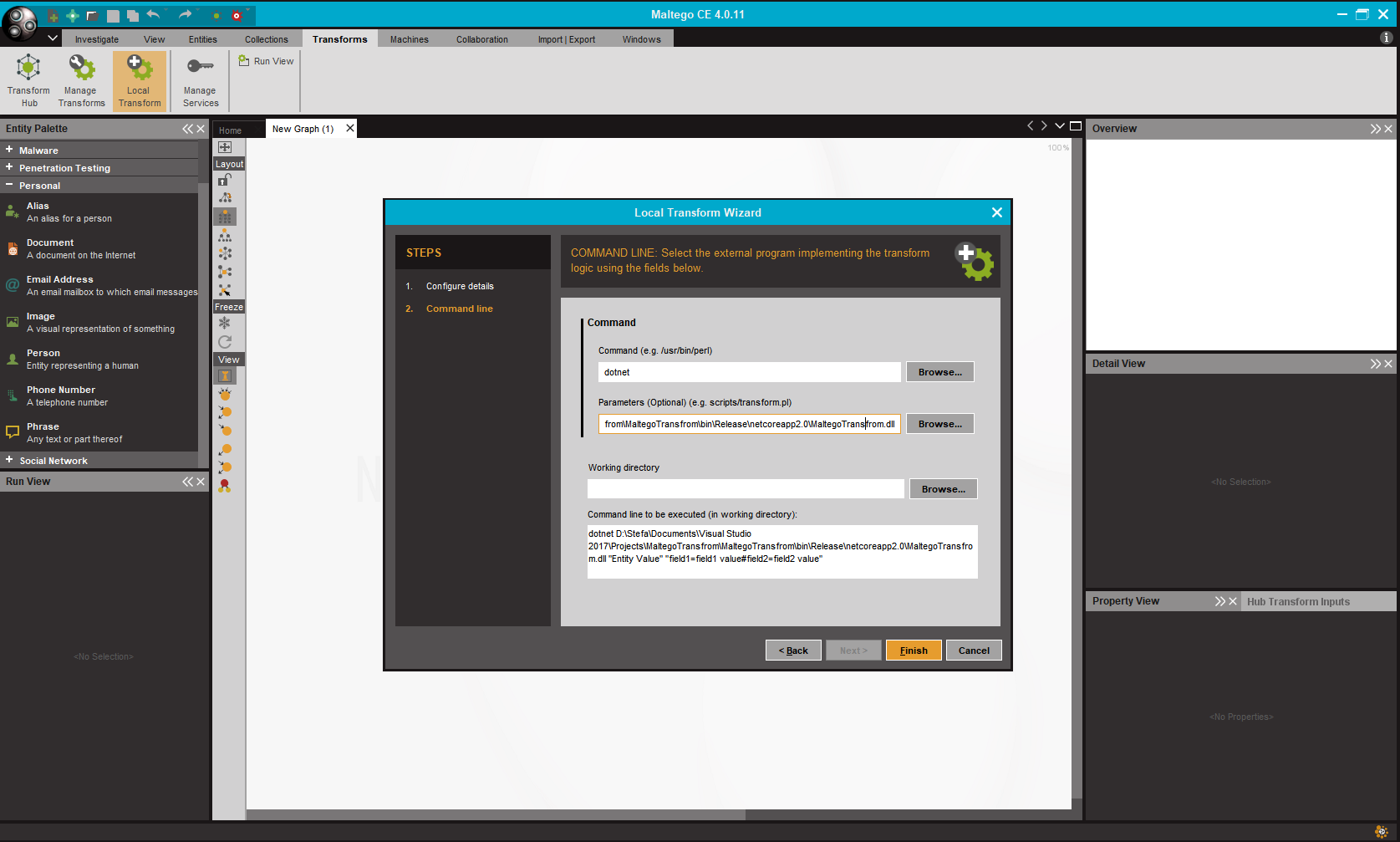1400x842 pixels.
Task: Switch to the Home graph tab
Action: click(231, 130)
